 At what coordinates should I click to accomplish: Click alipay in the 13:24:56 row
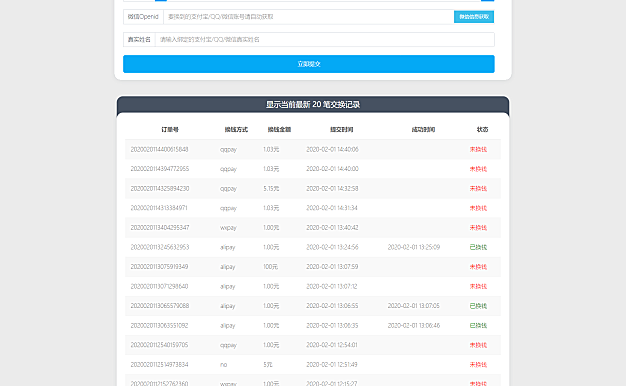tap(228, 247)
